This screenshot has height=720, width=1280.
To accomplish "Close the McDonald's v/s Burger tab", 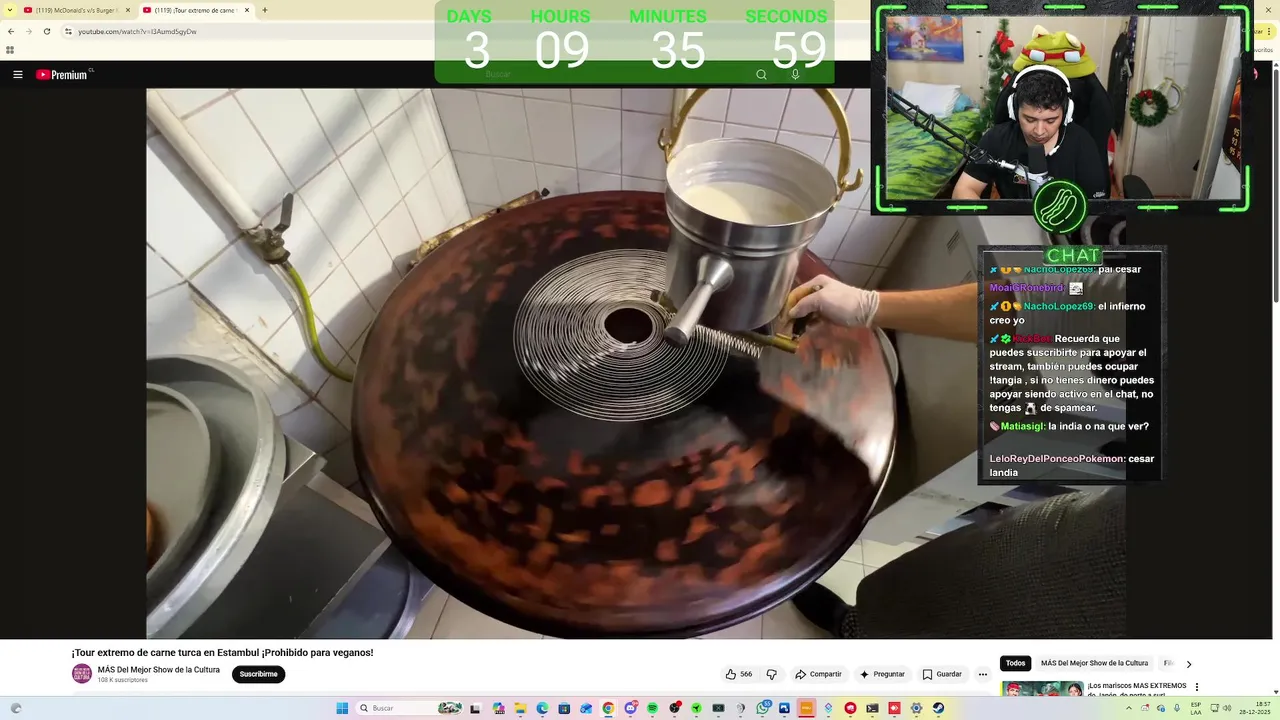I will [128, 10].
